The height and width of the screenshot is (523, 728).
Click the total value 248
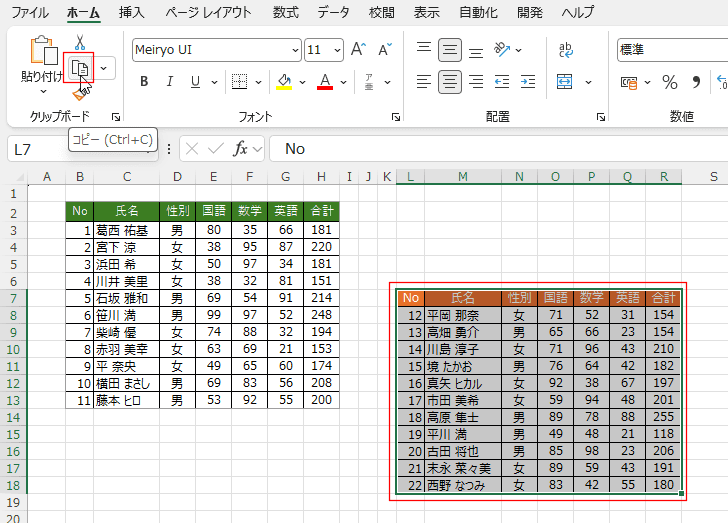322,315
